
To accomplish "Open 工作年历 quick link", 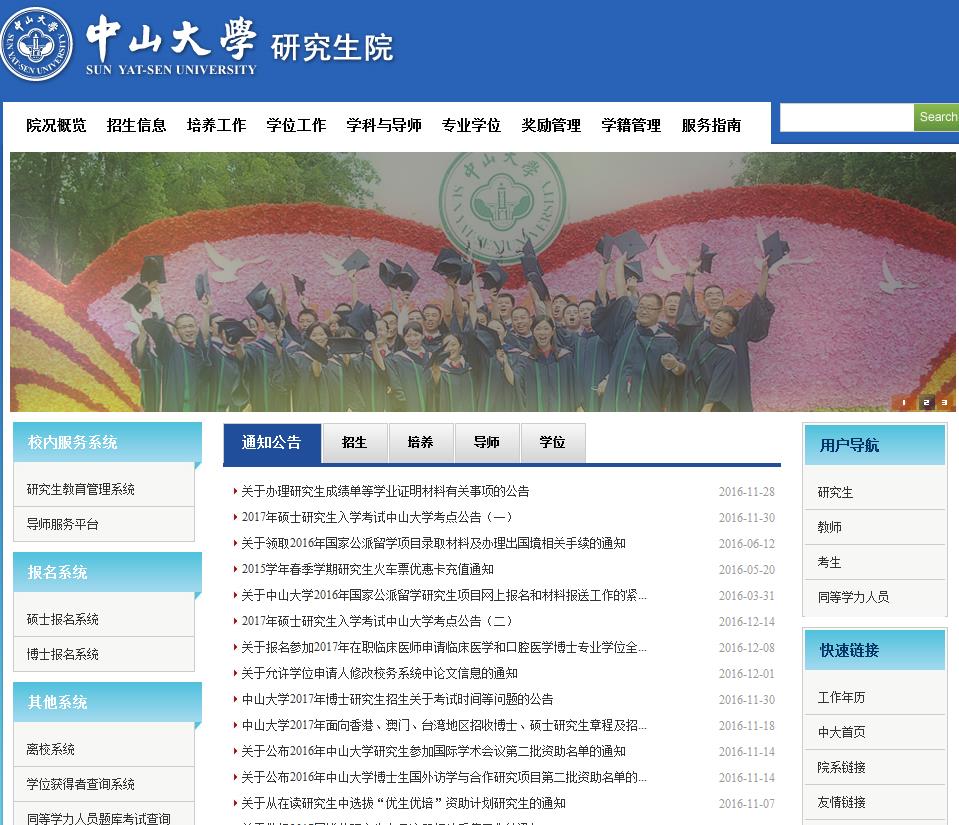I will [842, 697].
